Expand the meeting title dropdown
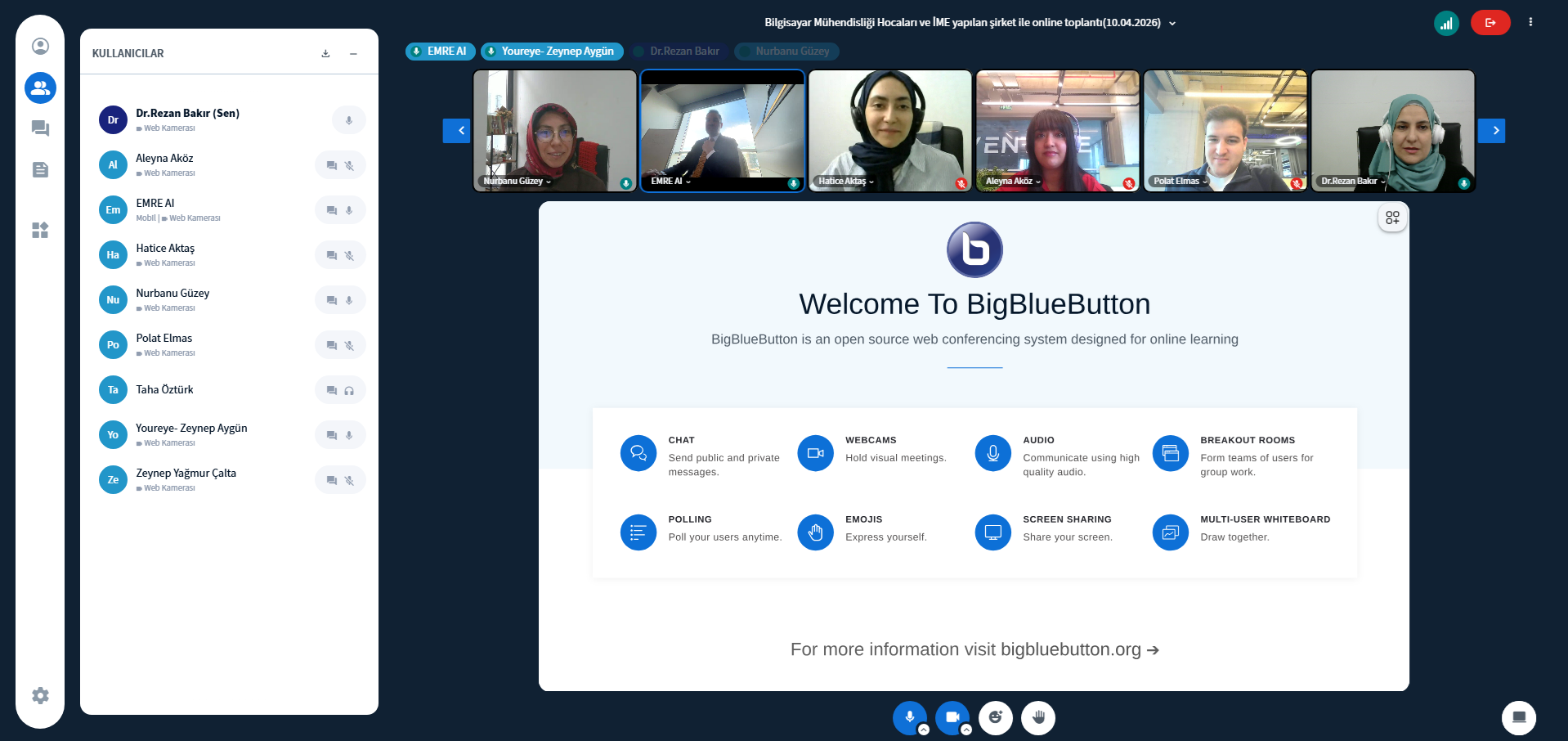 click(x=1172, y=24)
